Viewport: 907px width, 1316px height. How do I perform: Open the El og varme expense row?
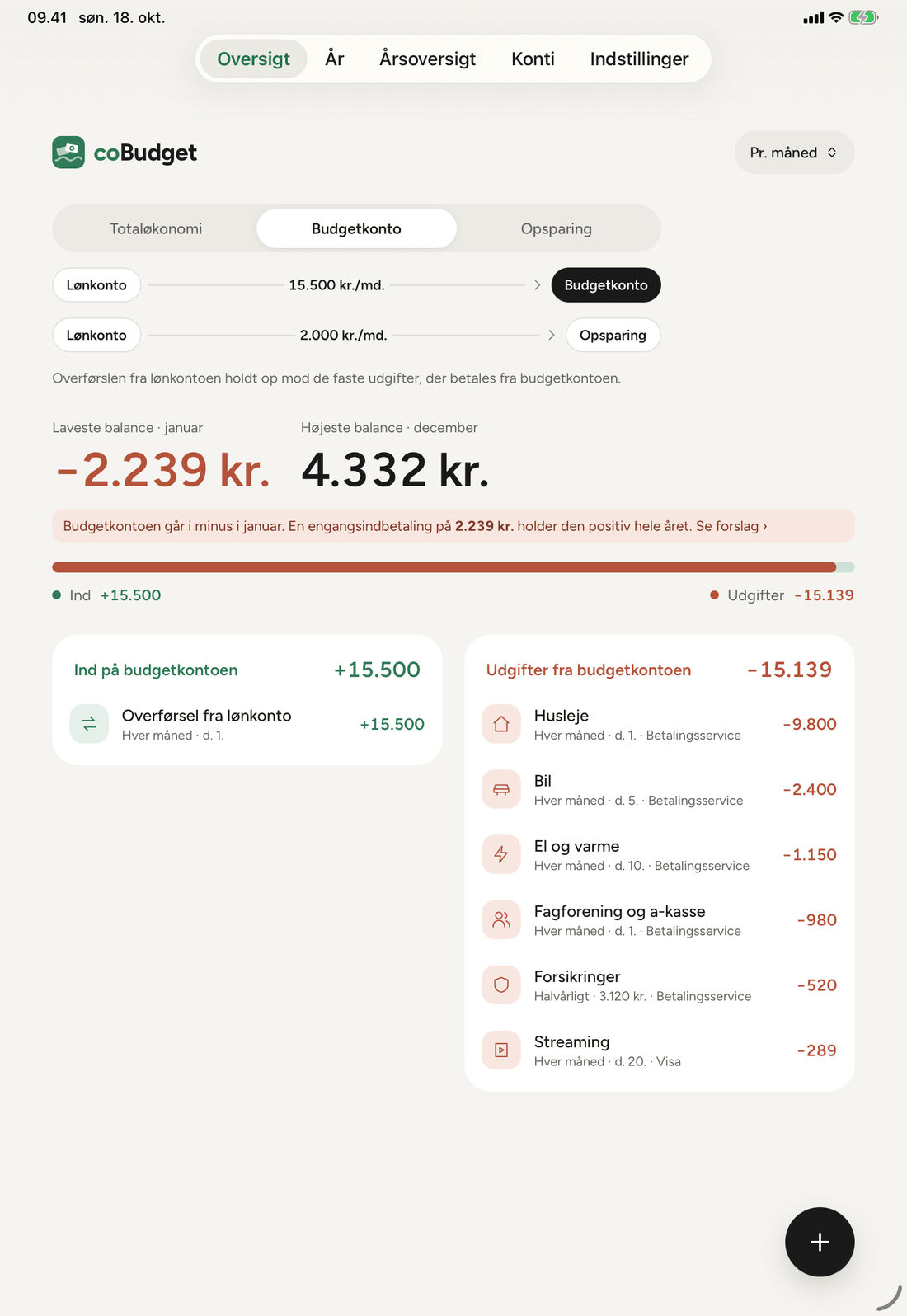(659, 854)
